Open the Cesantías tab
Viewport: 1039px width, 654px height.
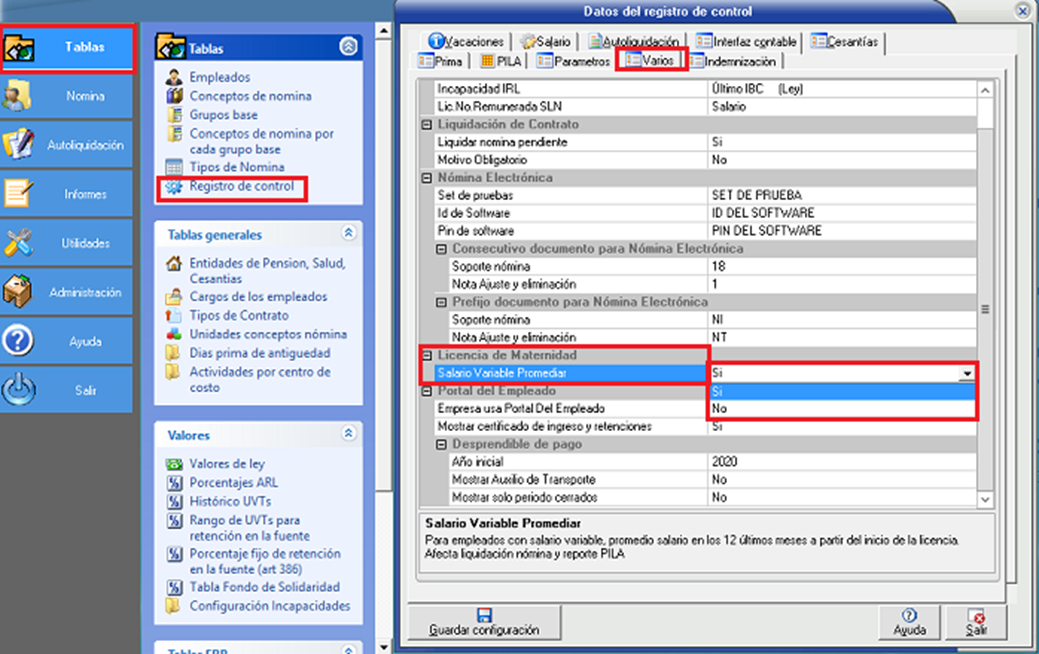845,42
